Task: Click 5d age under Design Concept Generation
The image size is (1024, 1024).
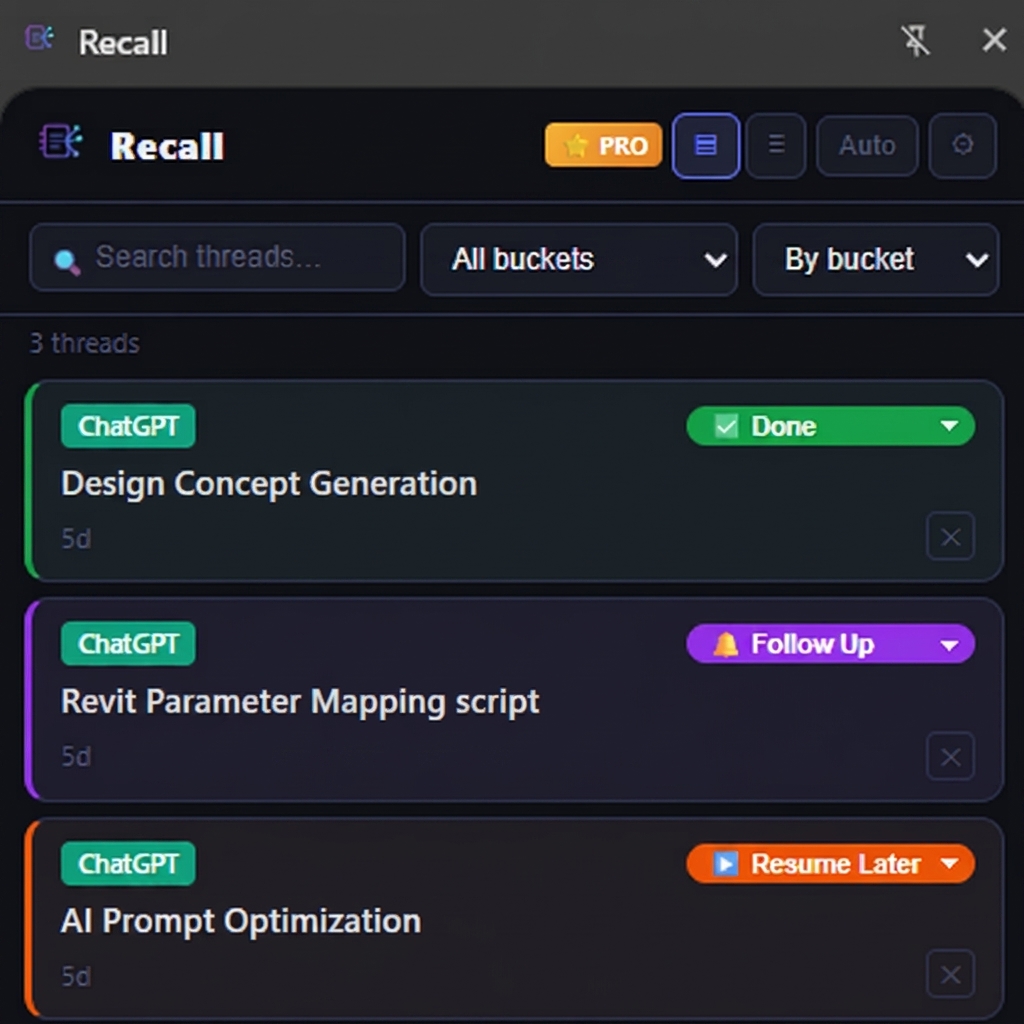Action: tap(76, 539)
